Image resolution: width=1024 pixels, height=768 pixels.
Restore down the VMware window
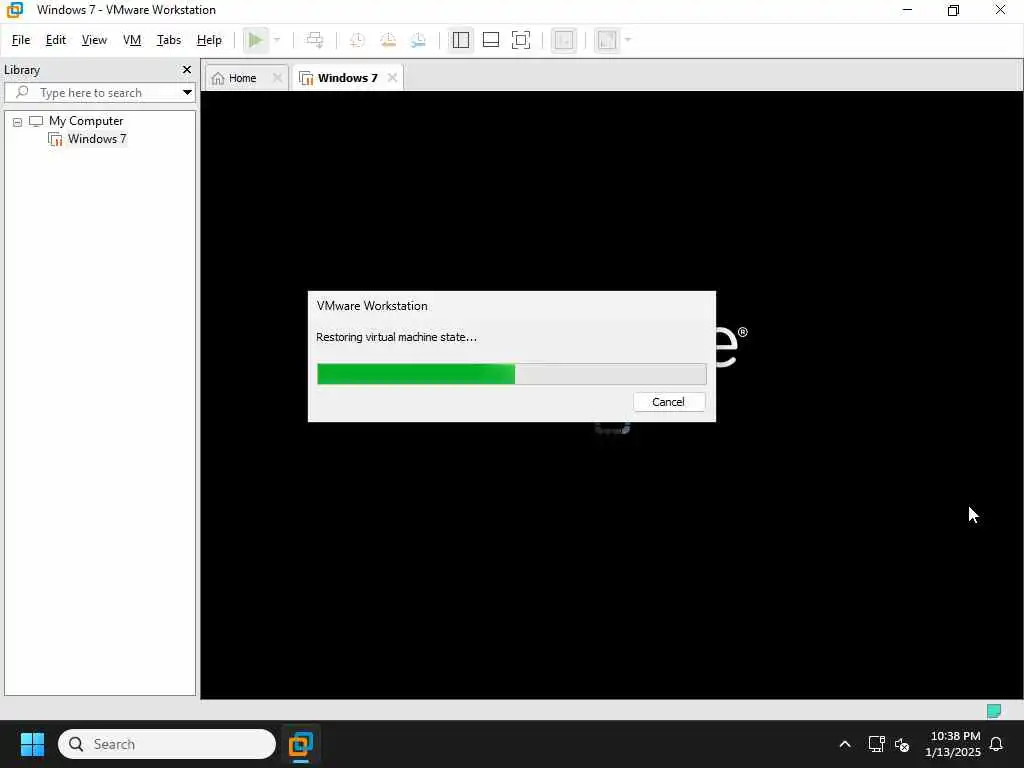pos(953,10)
